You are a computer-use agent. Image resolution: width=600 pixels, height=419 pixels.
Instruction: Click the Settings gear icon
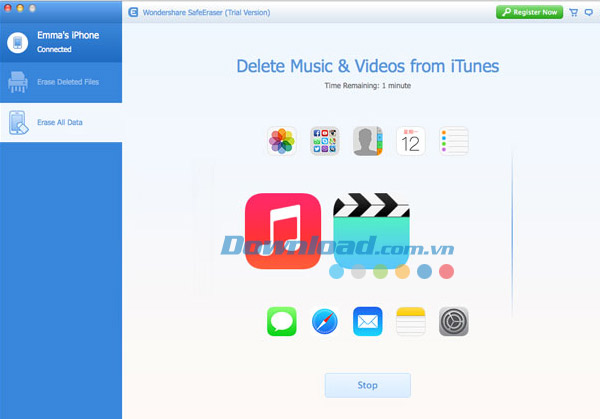pos(453,321)
